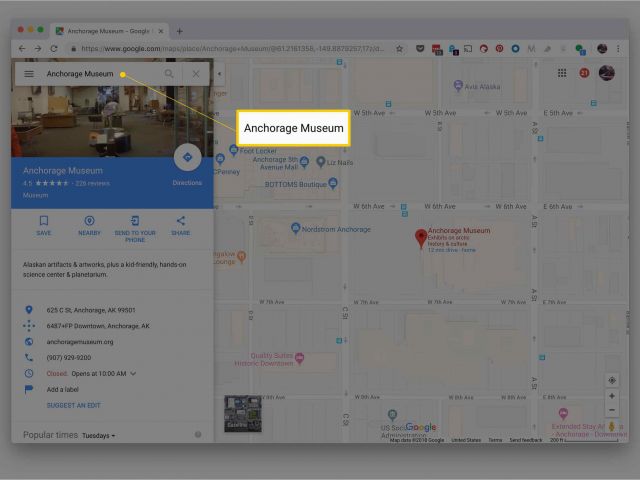Image resolution: width=640 pixels, height=480 pixels.
Task: Click the search magnifier icon
Action: pos(169,74)
